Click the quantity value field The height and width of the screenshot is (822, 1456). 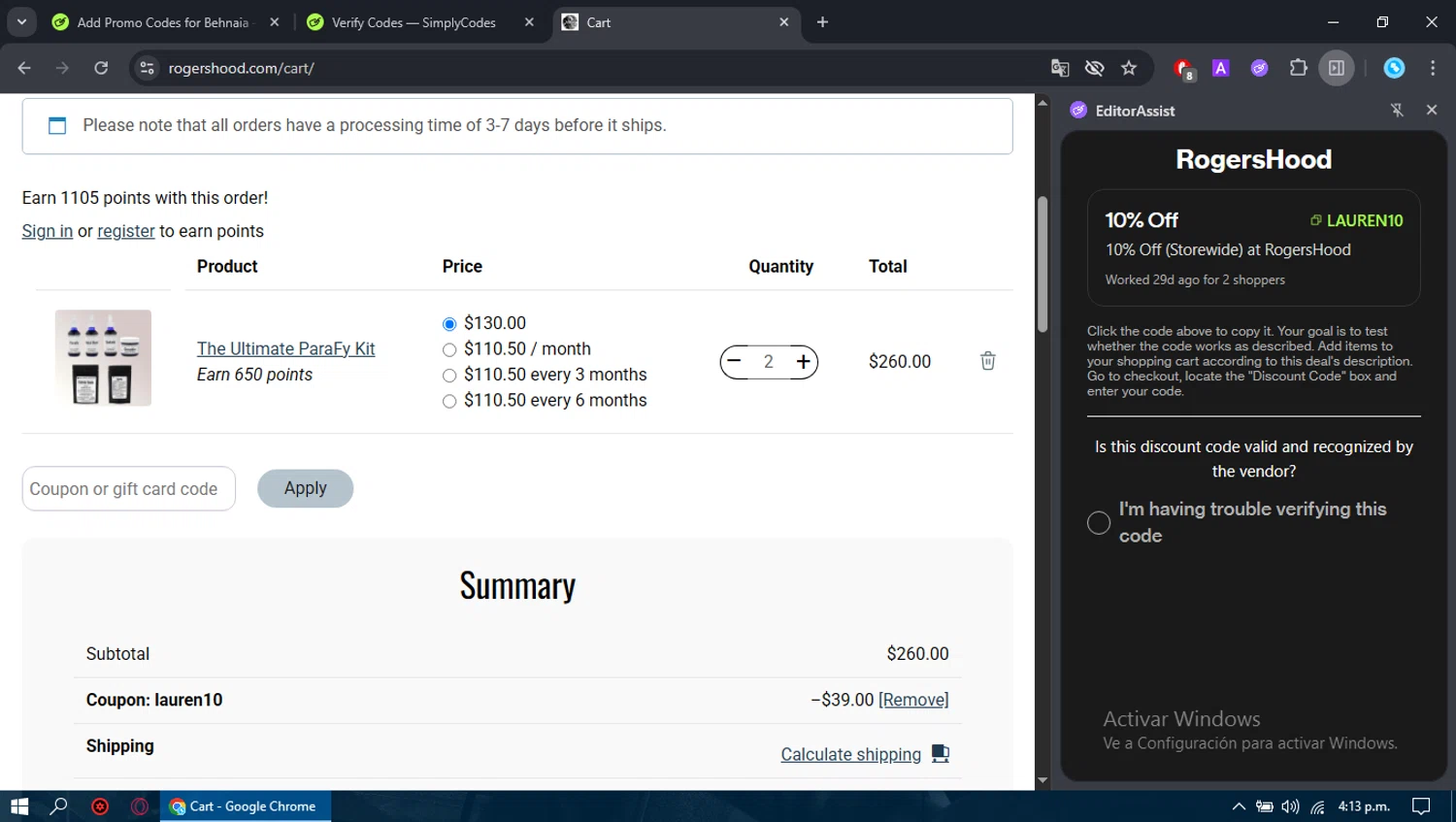click(769, 361)
